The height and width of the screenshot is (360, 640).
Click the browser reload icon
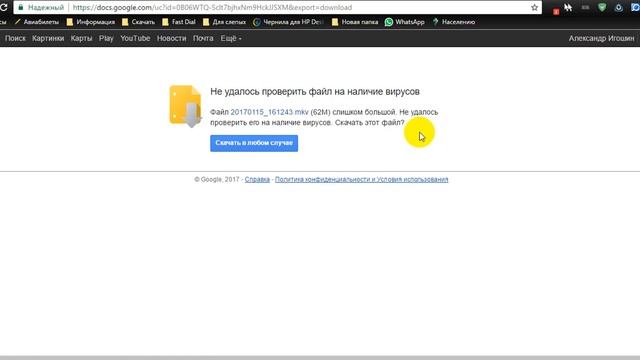point(4,7)
